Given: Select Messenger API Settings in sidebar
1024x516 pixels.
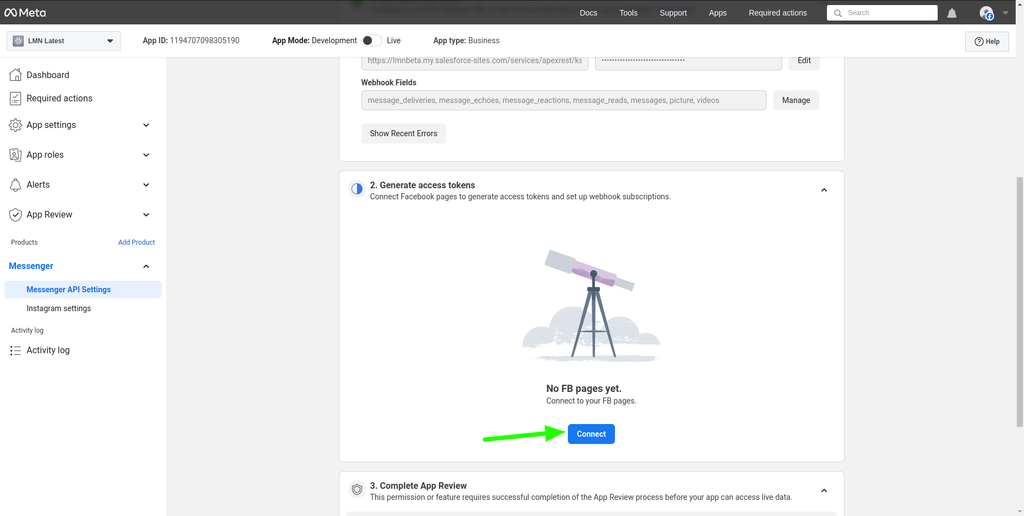Looking at the screenshot, I should (x=83, y=289).
